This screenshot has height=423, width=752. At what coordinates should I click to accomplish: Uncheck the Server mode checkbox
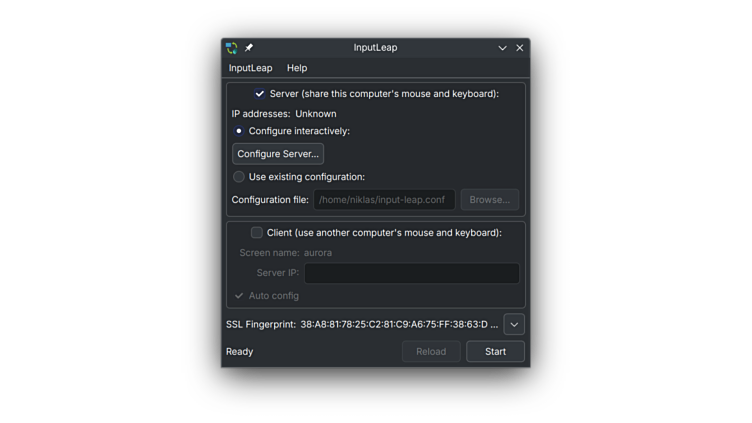(x=260, y=94)
